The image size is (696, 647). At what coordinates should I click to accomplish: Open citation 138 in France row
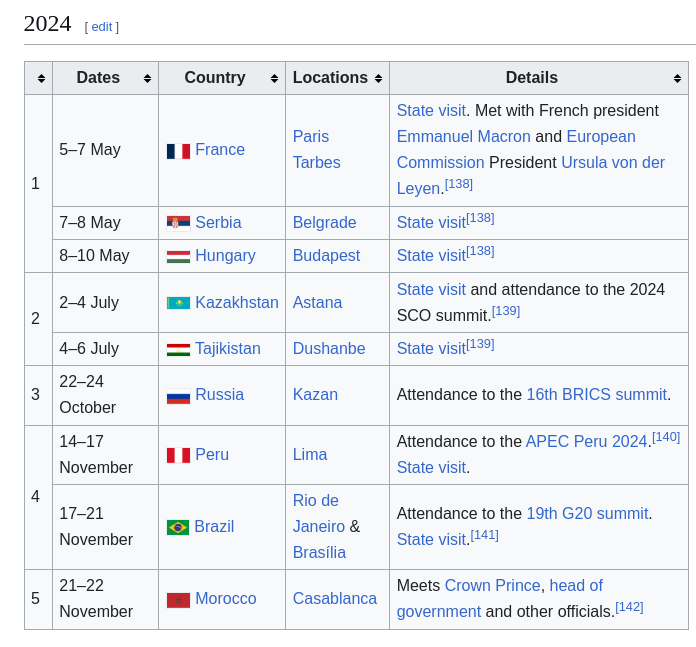click(459, 184)
